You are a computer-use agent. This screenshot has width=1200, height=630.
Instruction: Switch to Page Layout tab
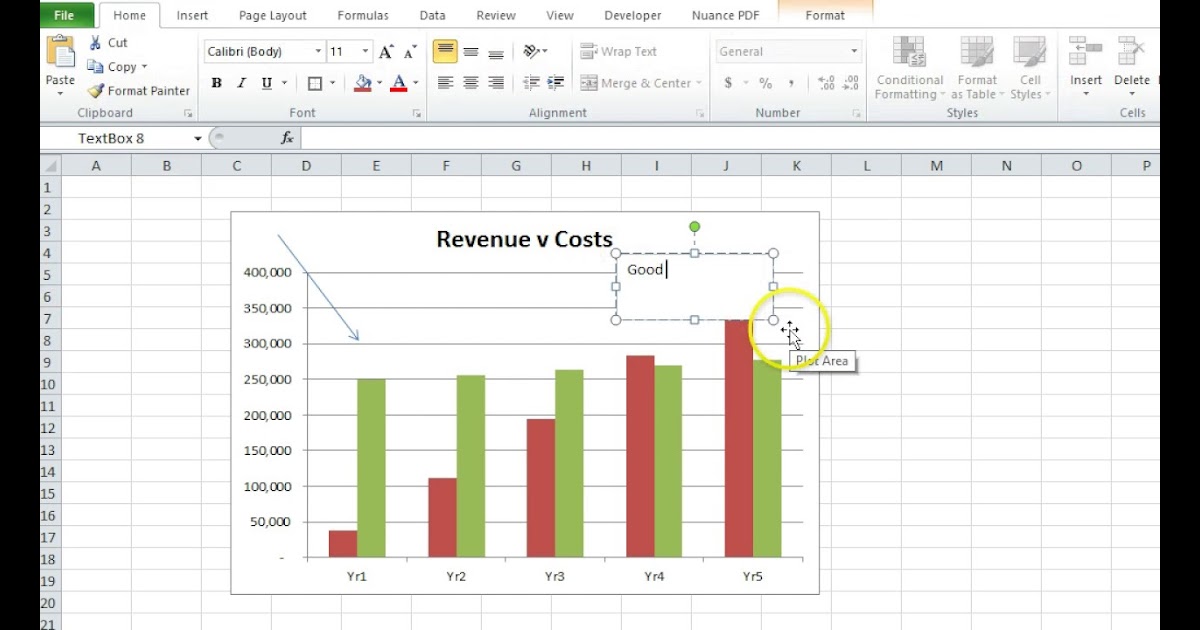pyautogui.click(x=273, y=15)
